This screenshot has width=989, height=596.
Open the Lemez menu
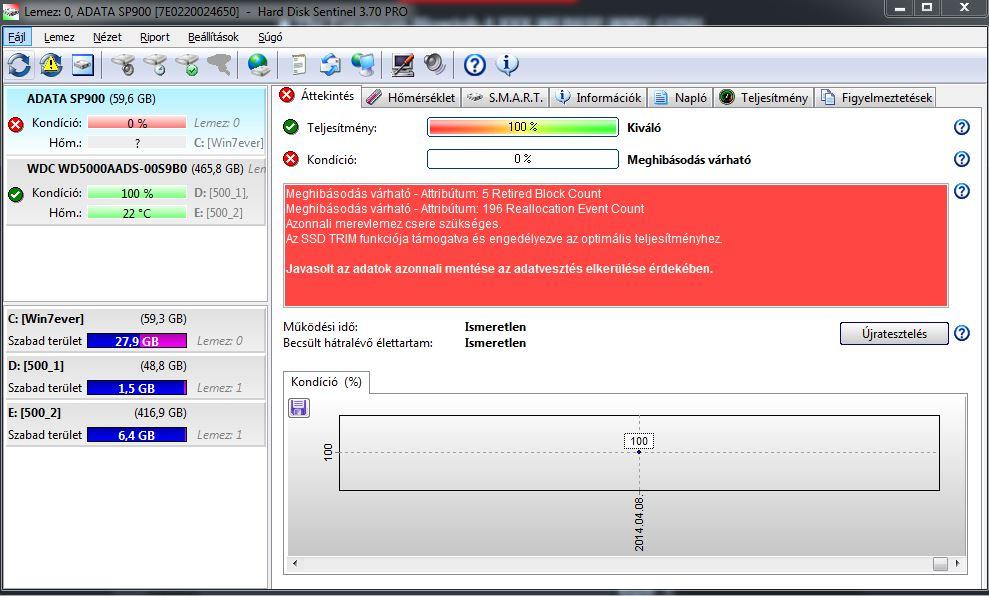click(x=59, y=37)
